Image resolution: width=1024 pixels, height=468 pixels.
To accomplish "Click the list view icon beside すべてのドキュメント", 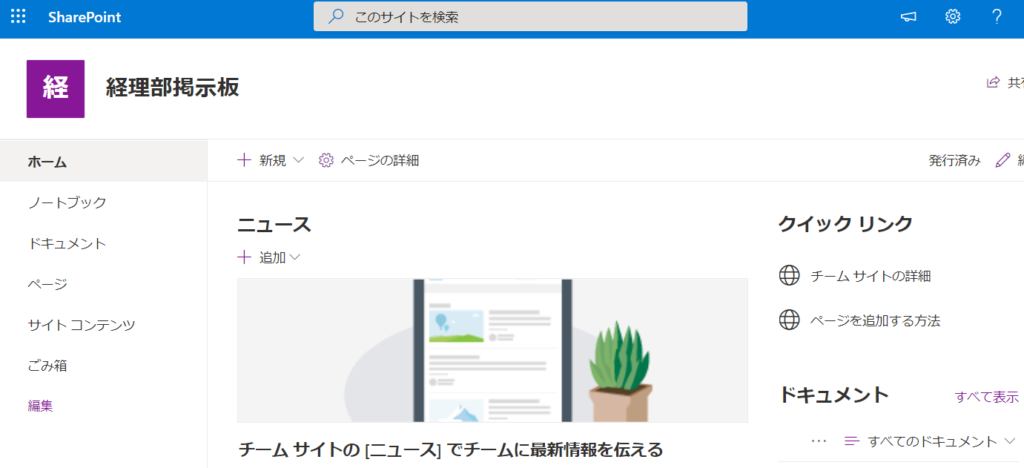I will [x=852, y=441].
